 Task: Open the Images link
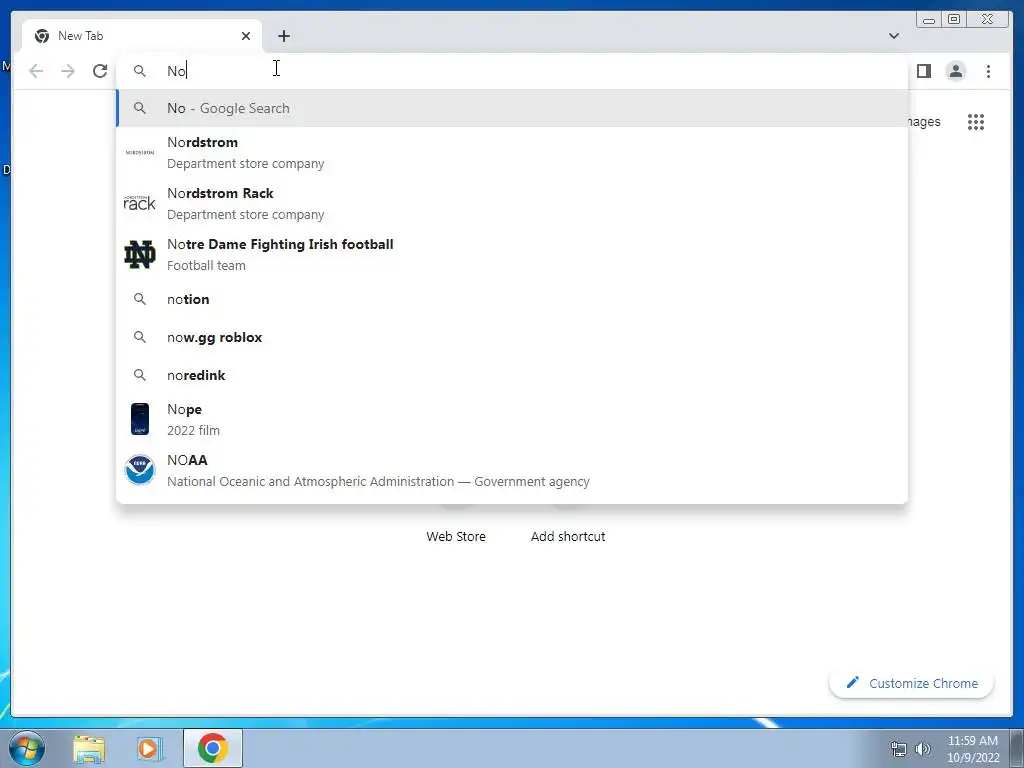tap(924, 121)
